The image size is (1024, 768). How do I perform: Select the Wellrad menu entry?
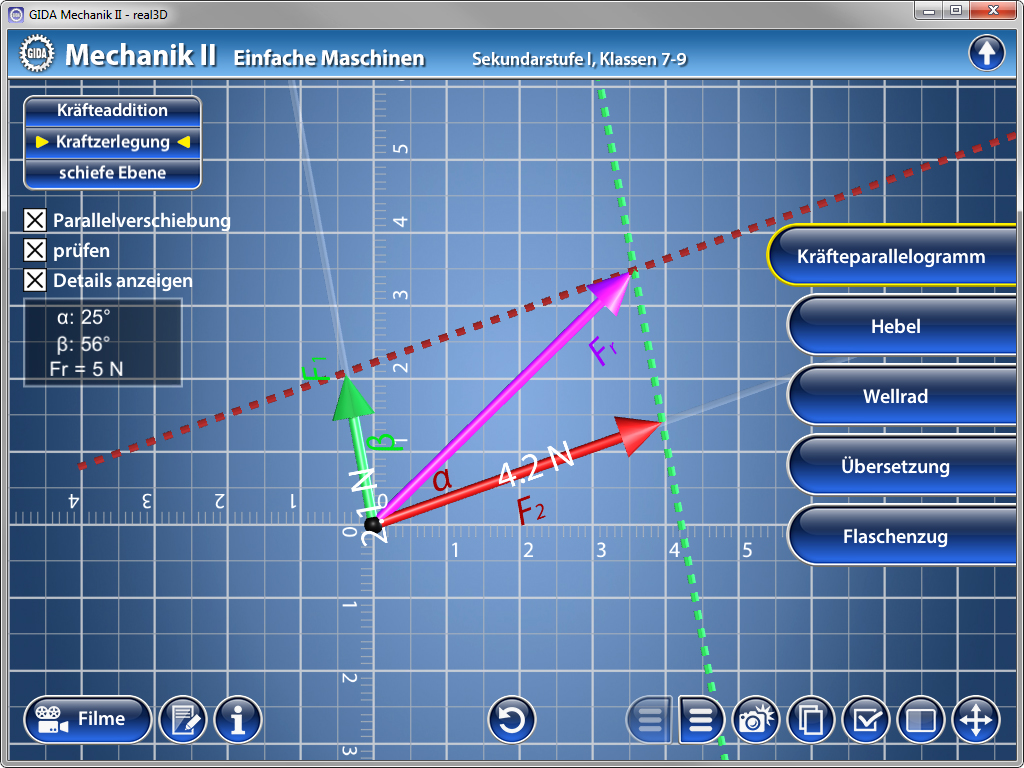[x=895, y=396]
